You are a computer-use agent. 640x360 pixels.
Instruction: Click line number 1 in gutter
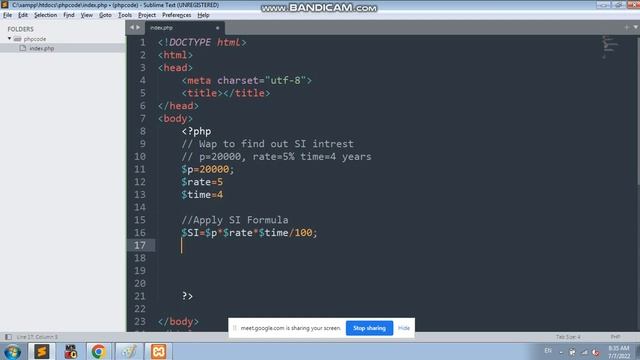[x=142, y=42]
